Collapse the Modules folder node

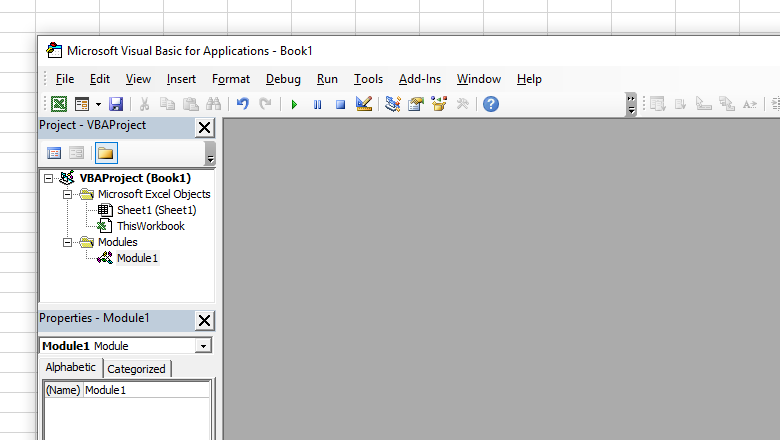67,242
